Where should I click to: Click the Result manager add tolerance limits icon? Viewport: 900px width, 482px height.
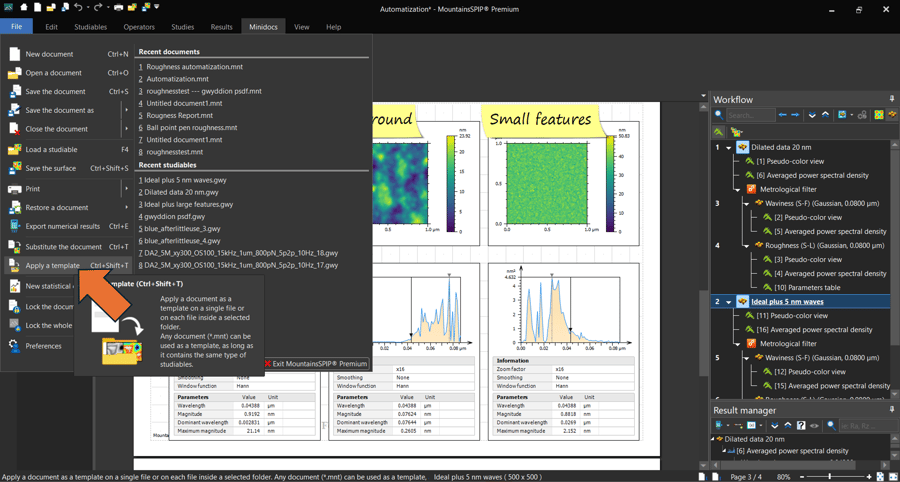[x=739, y=425]
